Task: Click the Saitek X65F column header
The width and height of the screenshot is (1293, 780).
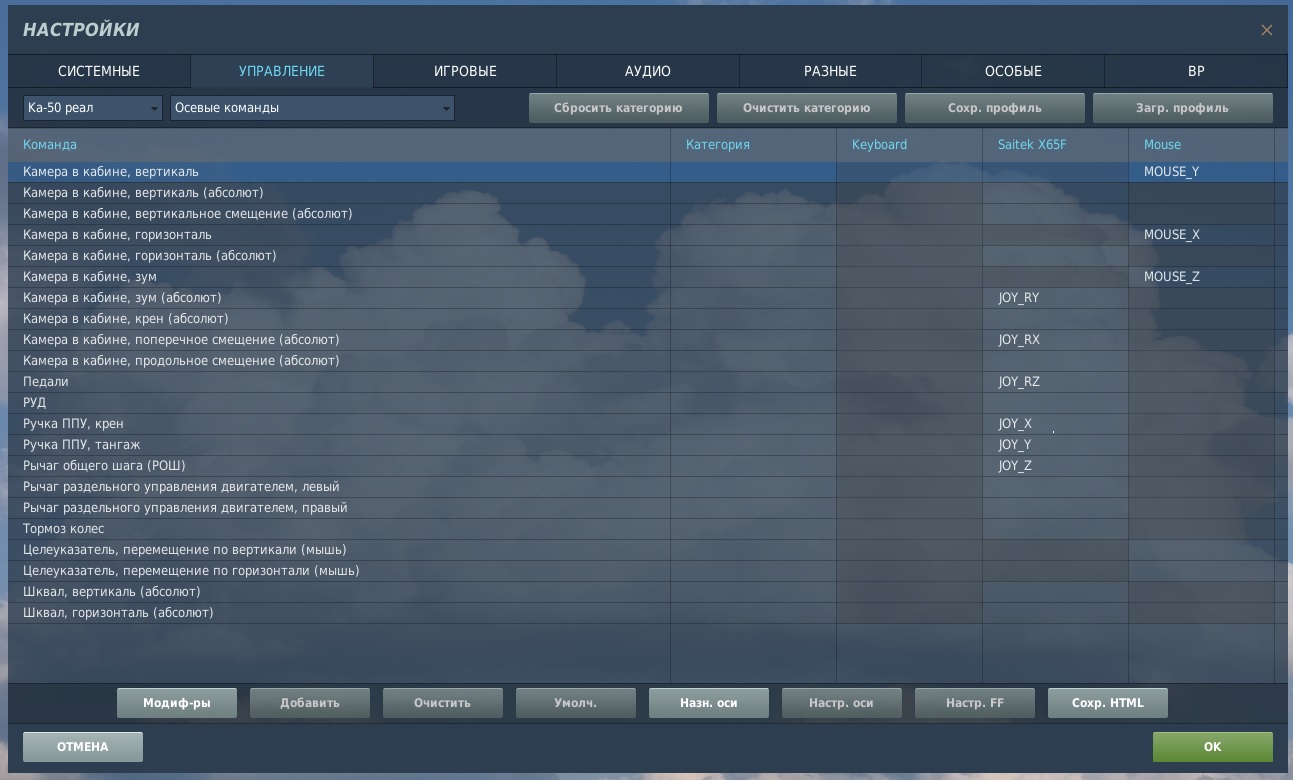Action: pyautogui.click(x=1055, y=145)
